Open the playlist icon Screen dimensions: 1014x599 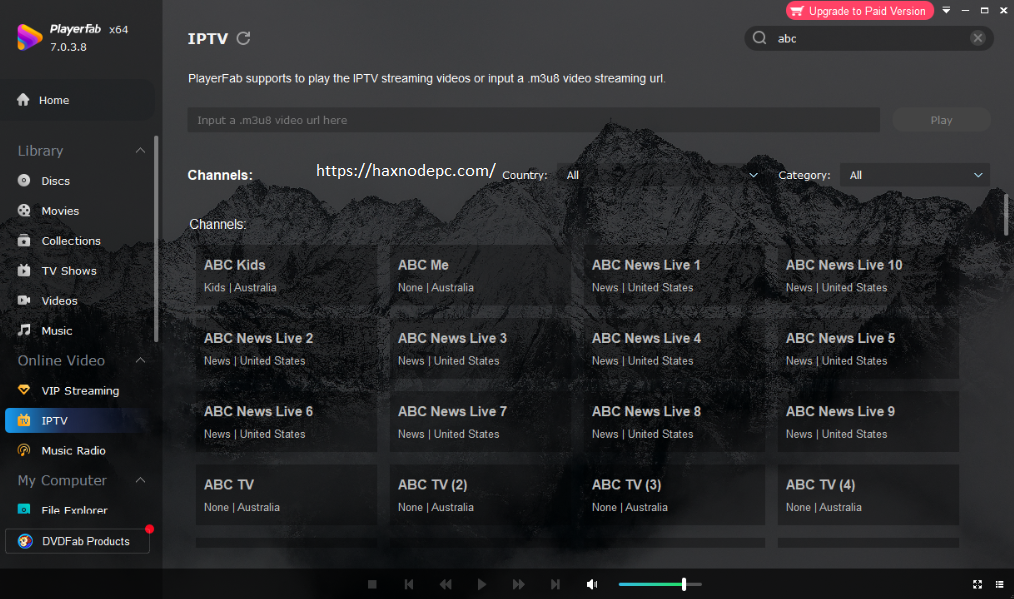[999, 584]
